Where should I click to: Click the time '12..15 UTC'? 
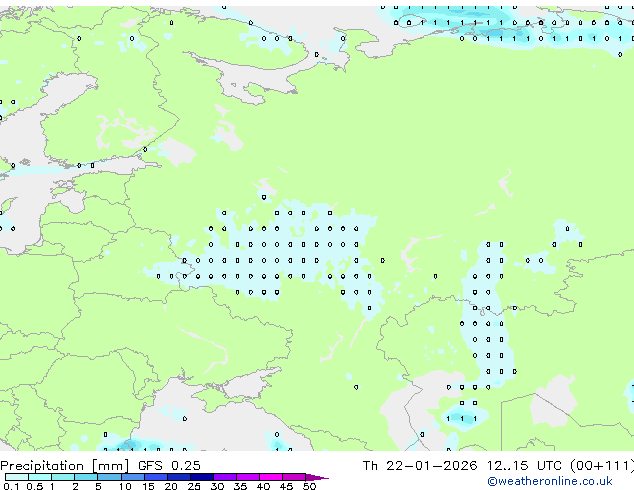coord(524,466)
